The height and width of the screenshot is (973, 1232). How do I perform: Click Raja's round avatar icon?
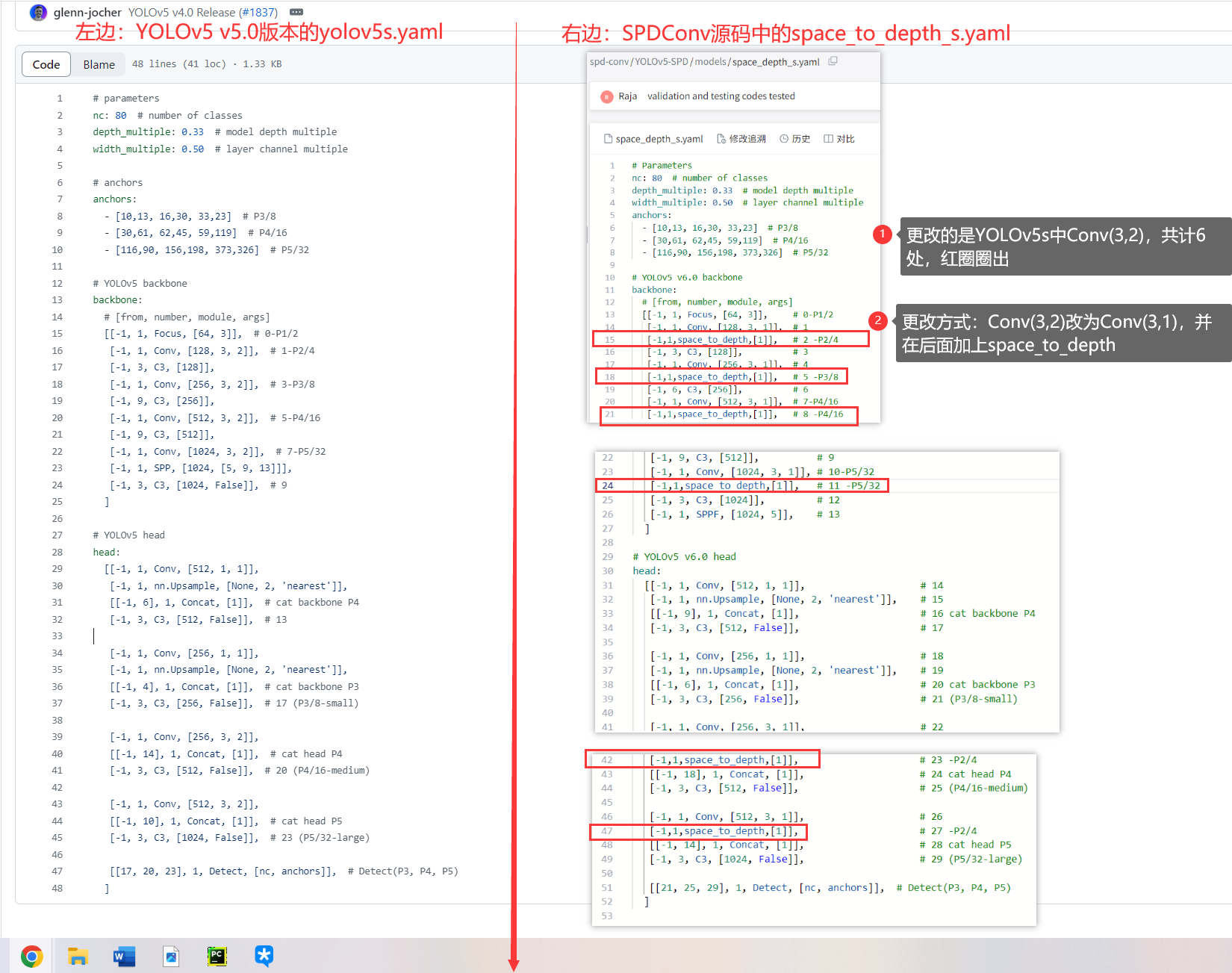[x=606, y=96]
